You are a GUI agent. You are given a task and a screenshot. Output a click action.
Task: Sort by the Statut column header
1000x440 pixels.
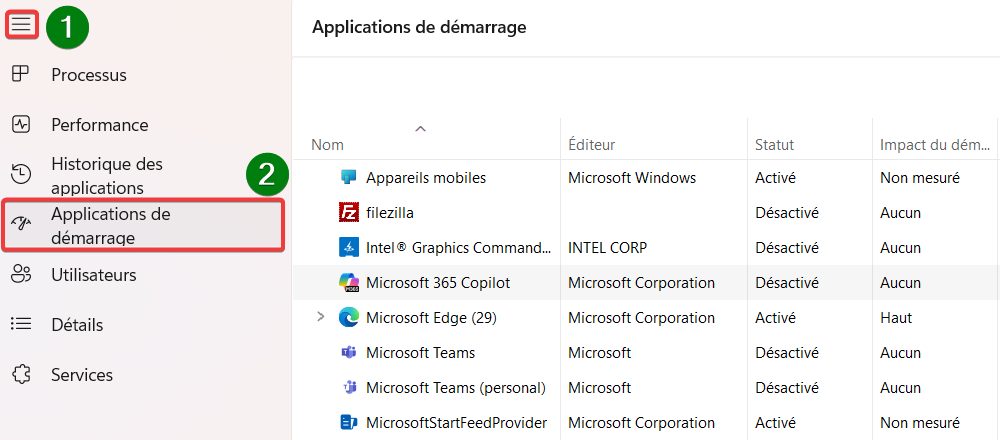774,145
